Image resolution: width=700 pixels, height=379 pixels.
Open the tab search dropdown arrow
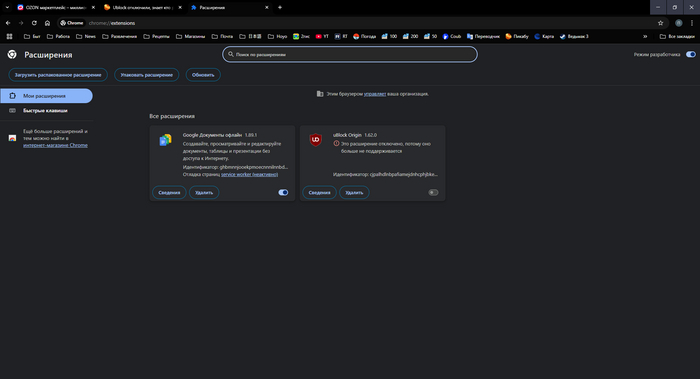[7, 7]
